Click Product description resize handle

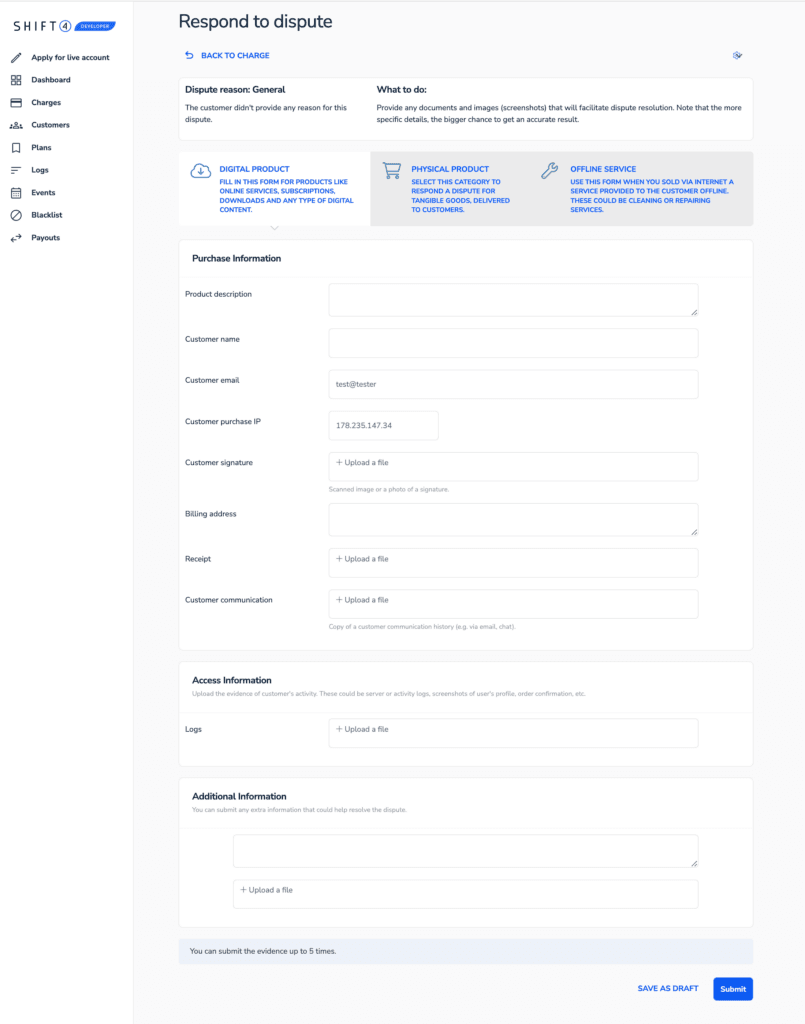[694, 312]
